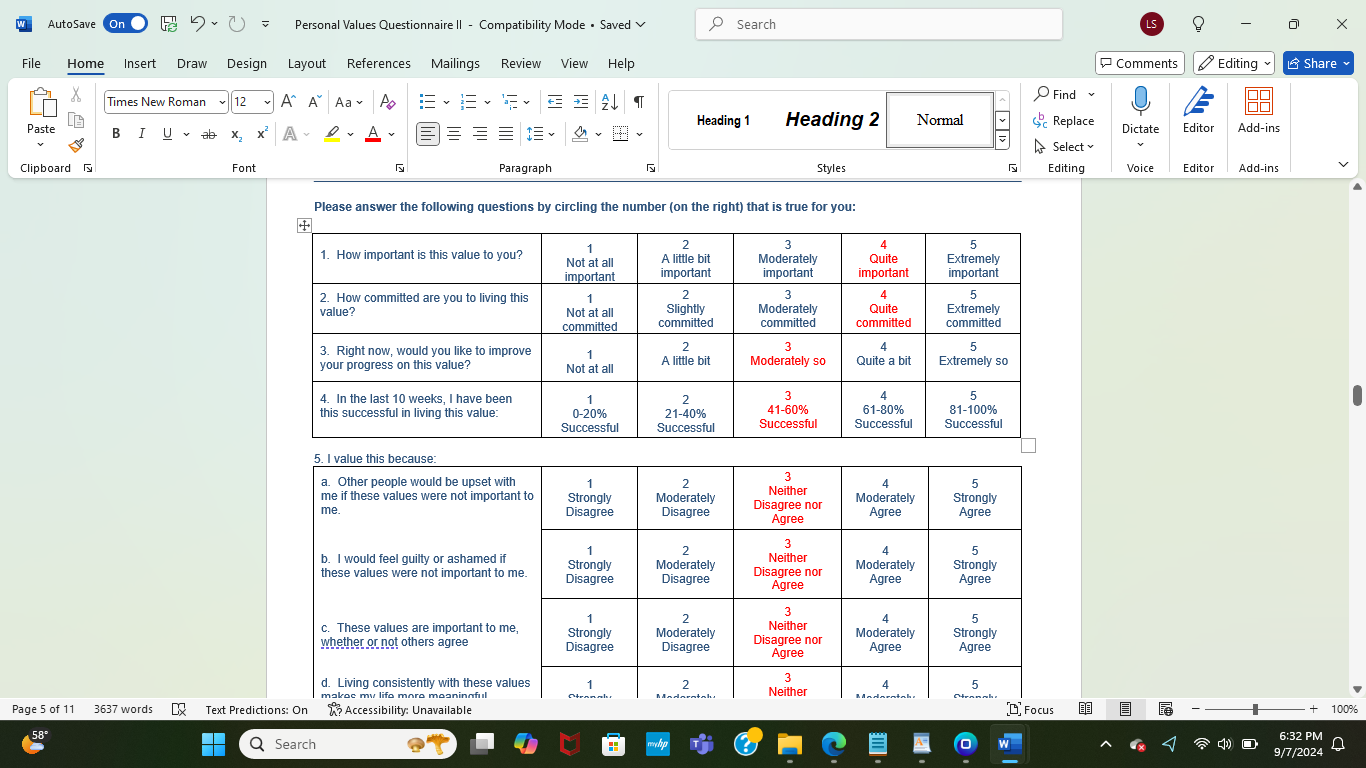1366x768 pixels.
Task: Select the strikethrough icon
Action: click(x=209, y=132)
